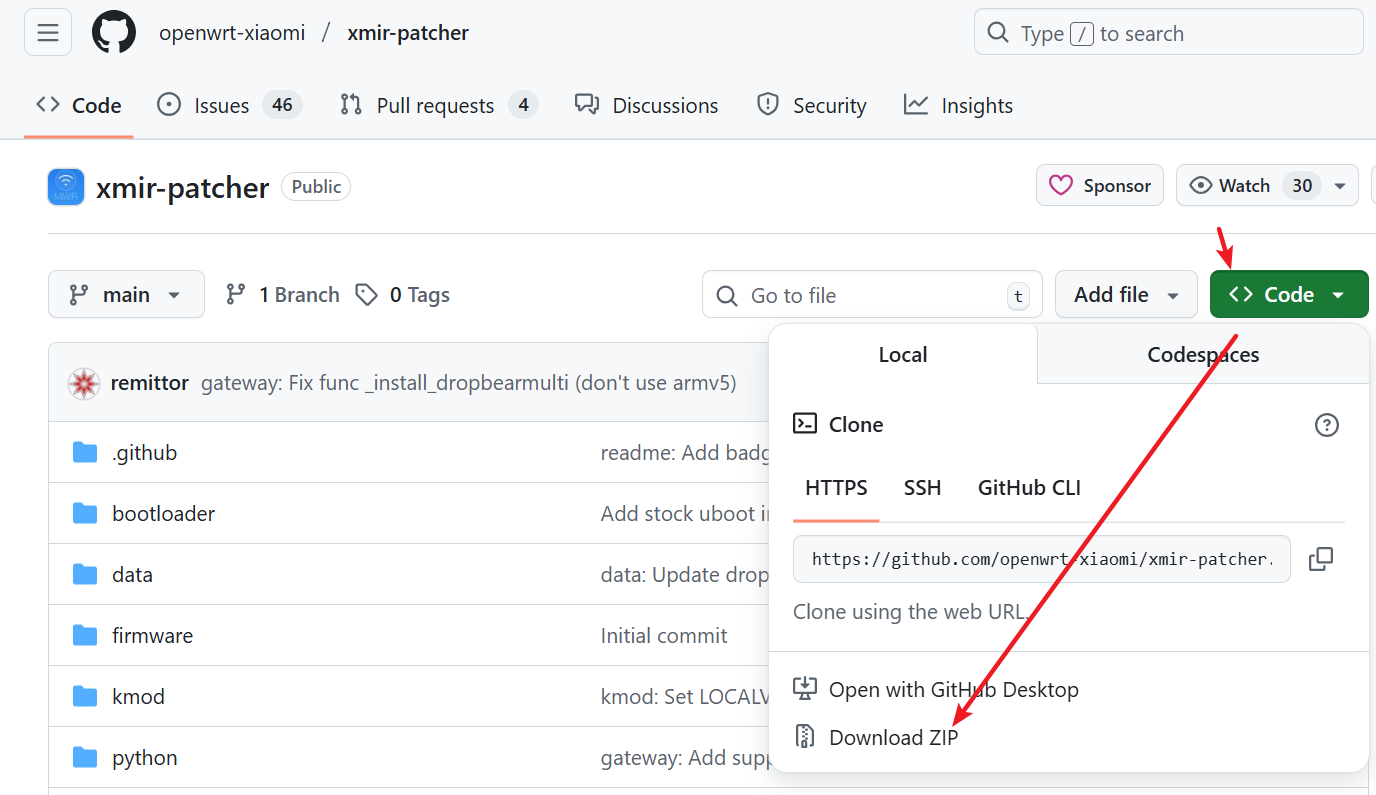This screenshot has width=1376, height=795.
Task: Click the data folder icon
Action: click(85, 575)
